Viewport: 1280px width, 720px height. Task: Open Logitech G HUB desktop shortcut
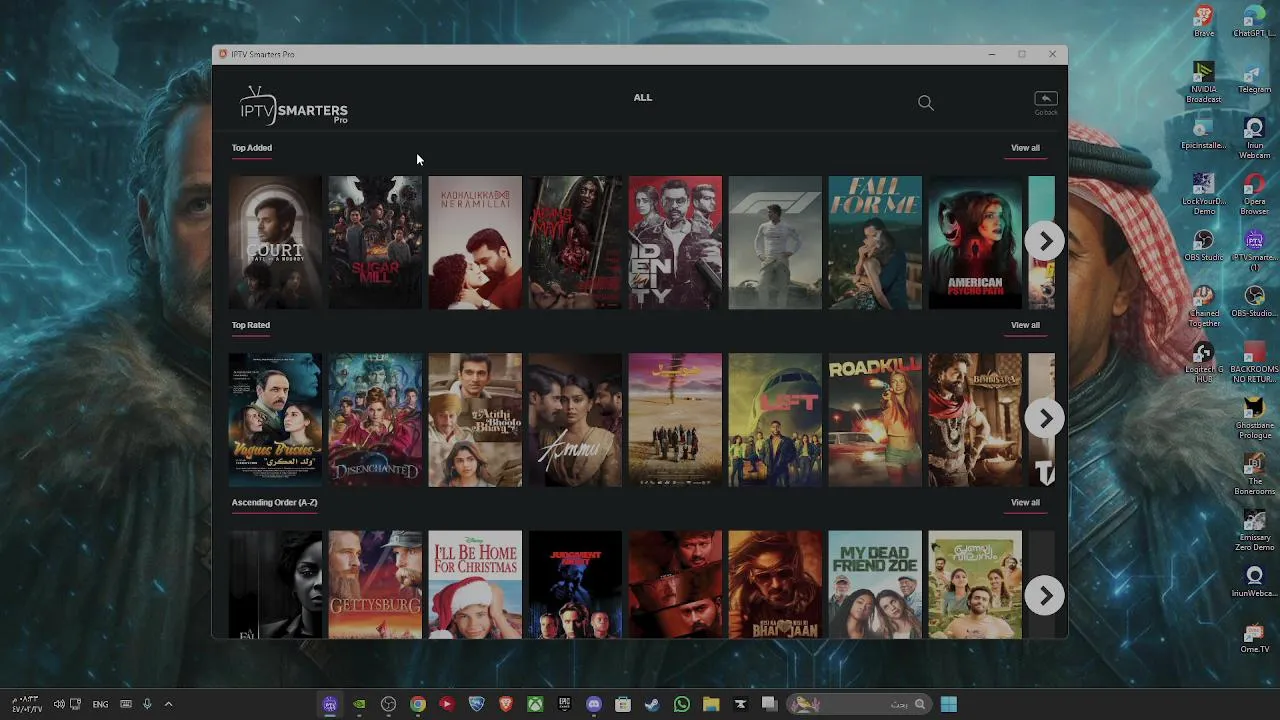click(1204, 362)
